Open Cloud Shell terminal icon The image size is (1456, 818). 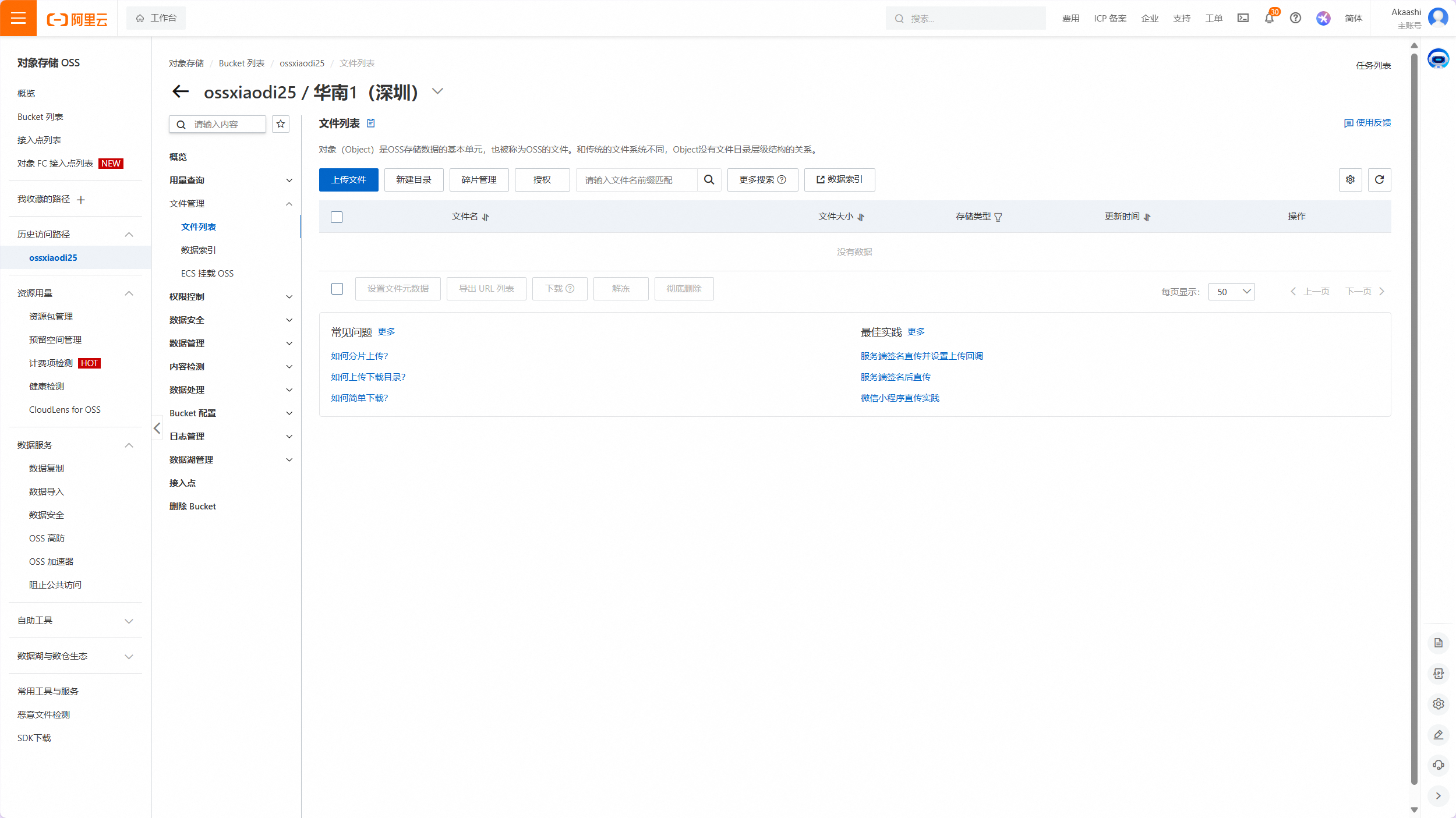coord(1243,18)
